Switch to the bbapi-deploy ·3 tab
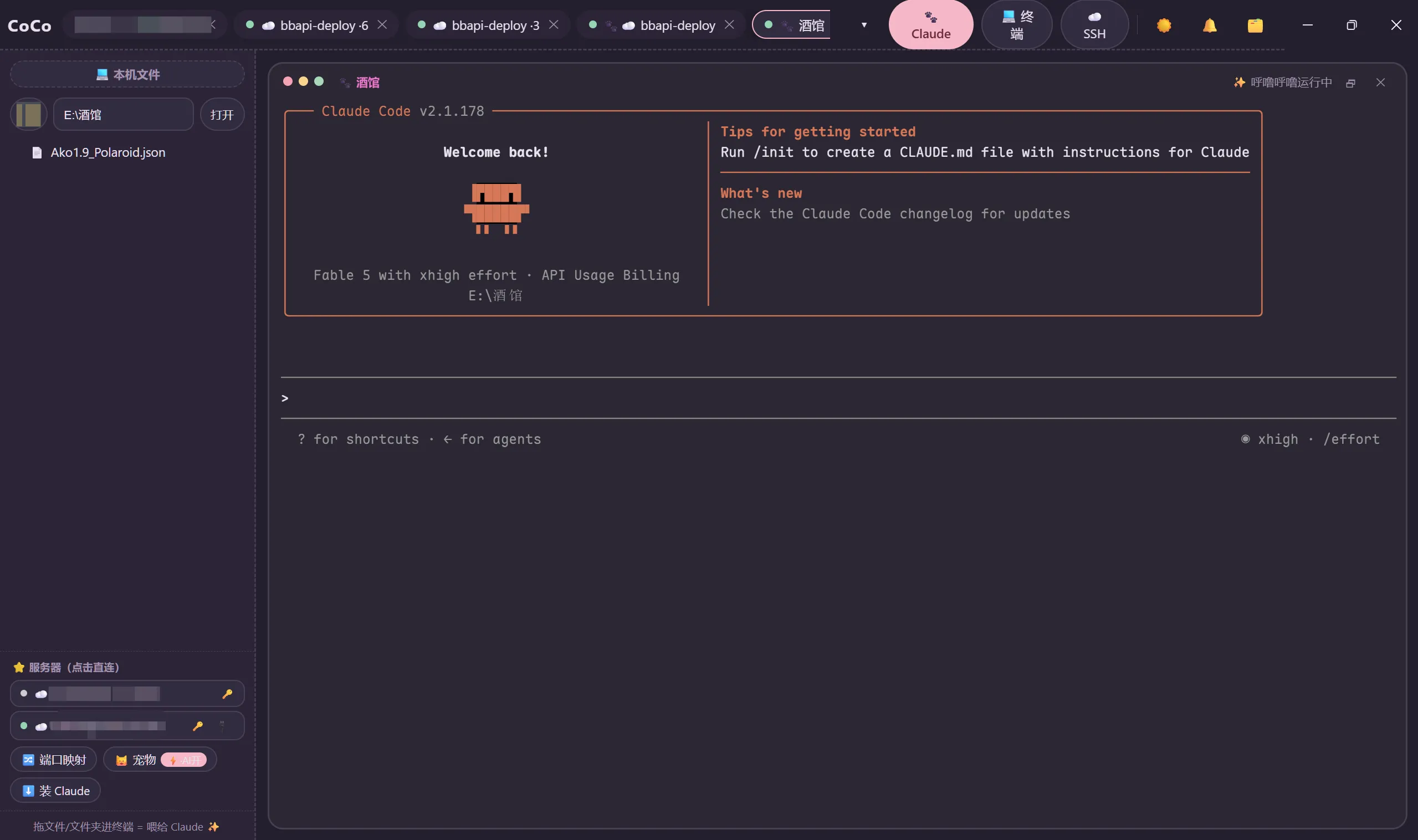1418x840 pixels. (x=488, y=25)
